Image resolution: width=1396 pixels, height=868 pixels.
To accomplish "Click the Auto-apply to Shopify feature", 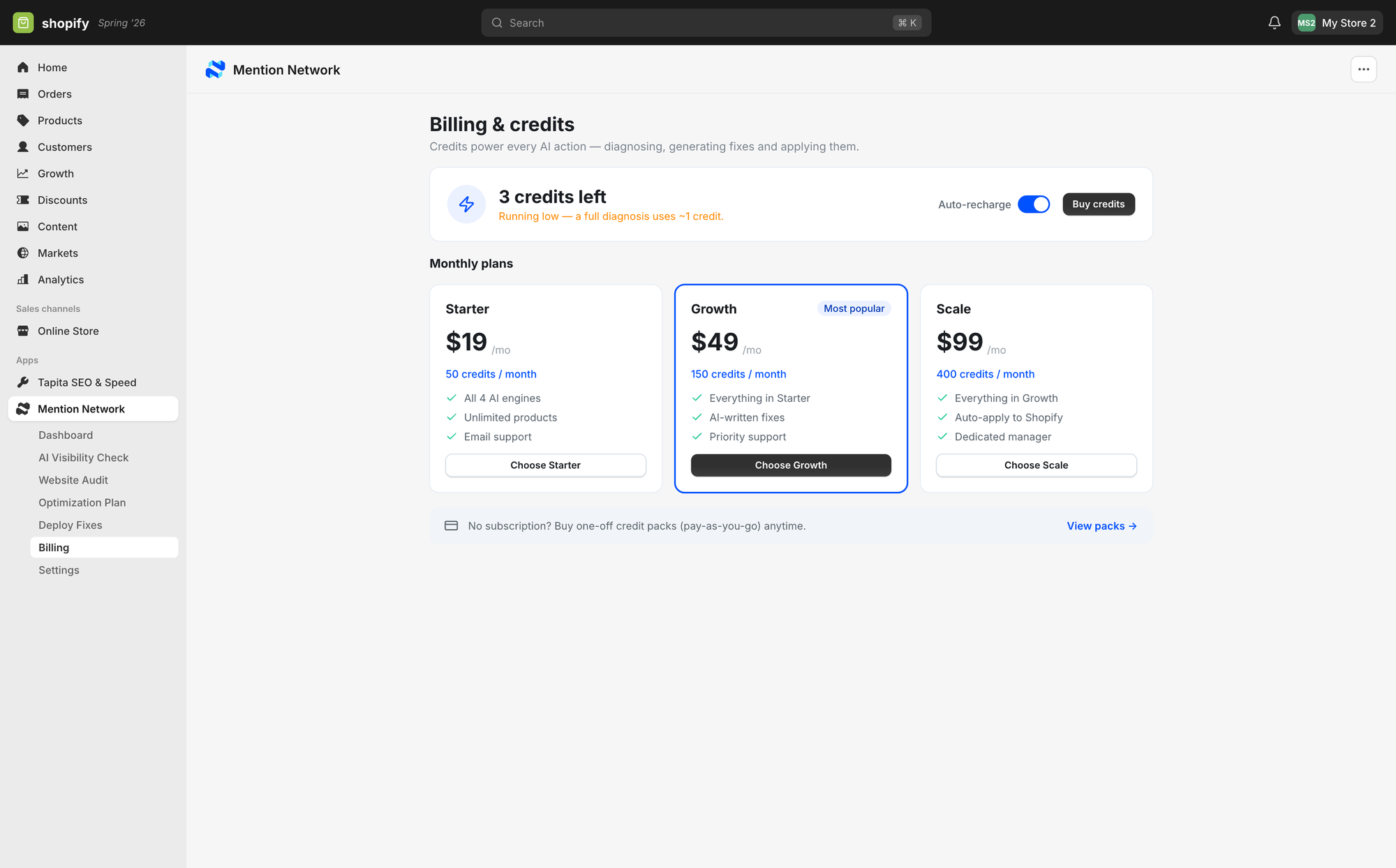I will (x=1008, y=417).
